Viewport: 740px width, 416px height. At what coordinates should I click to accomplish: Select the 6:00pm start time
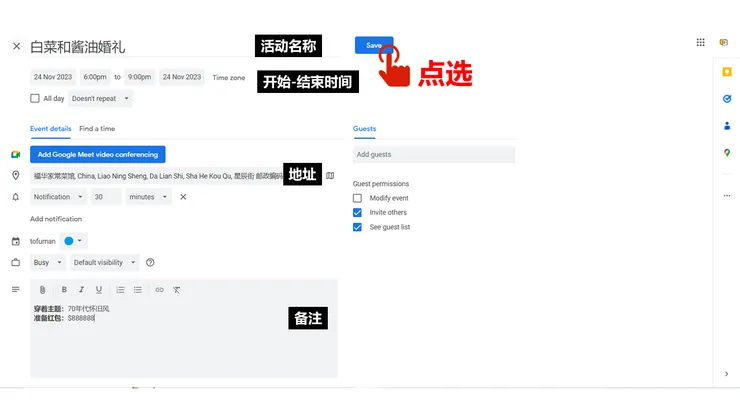click(95, 77)
